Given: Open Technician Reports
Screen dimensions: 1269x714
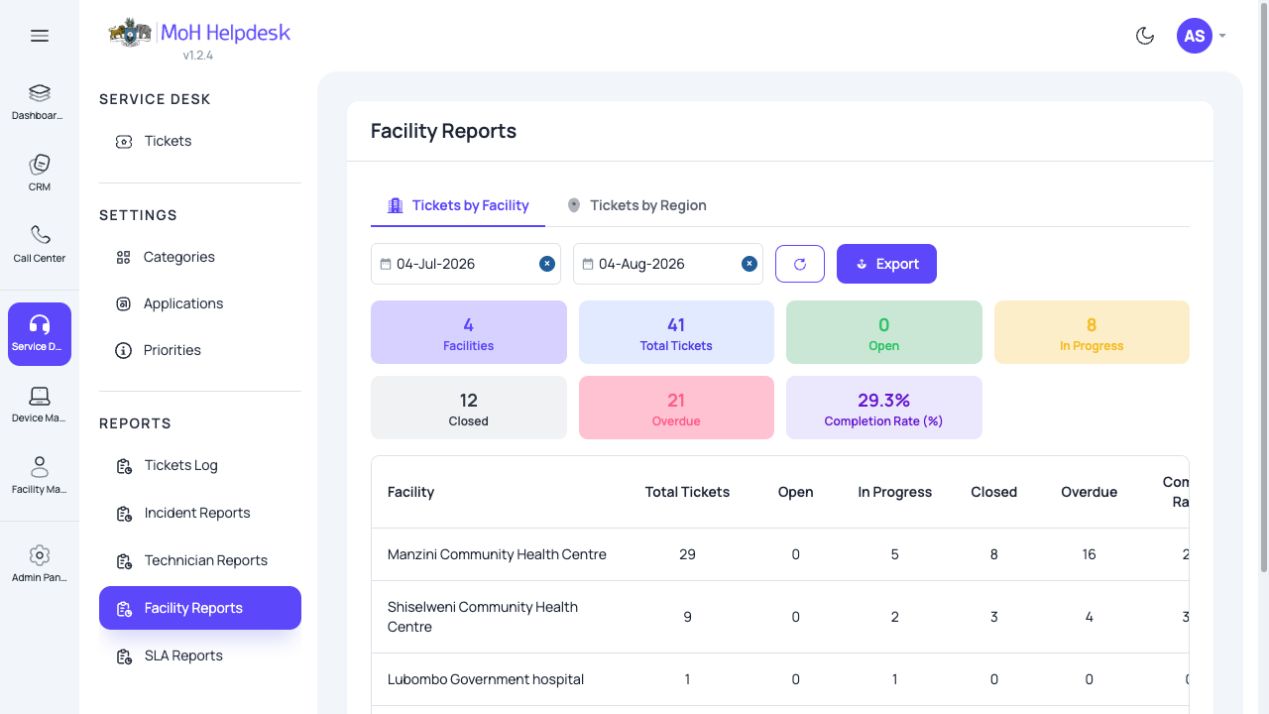Looking at the screenshot, I should 200,560.
